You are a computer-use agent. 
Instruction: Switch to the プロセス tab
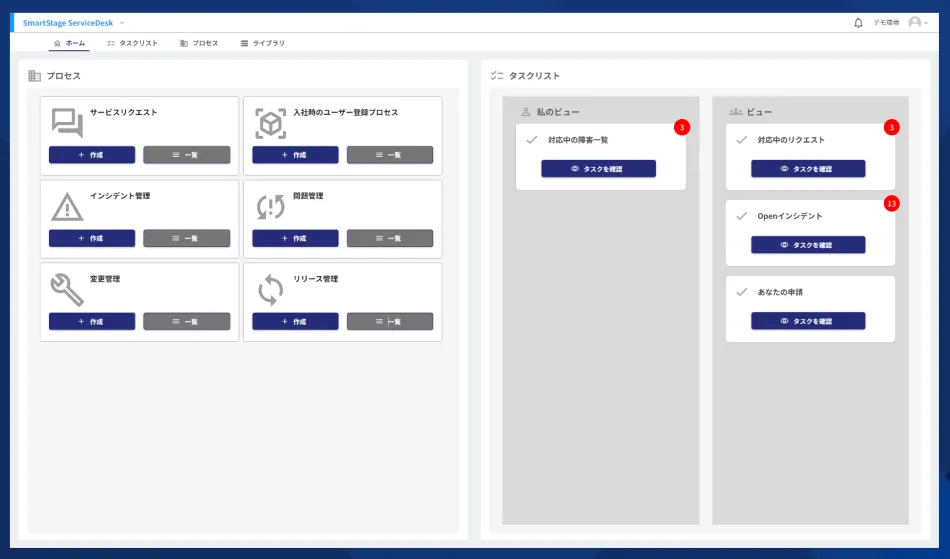[199, 43]
